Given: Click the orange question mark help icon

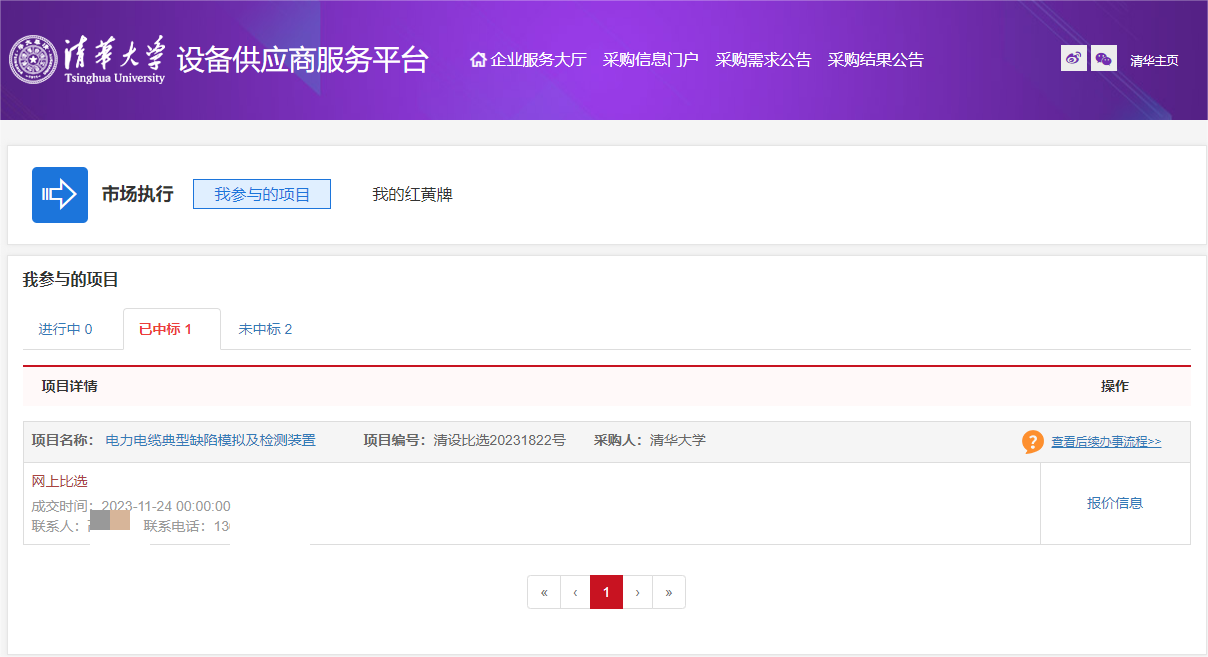Looking at the screenshot, I should coord(1033,442).
